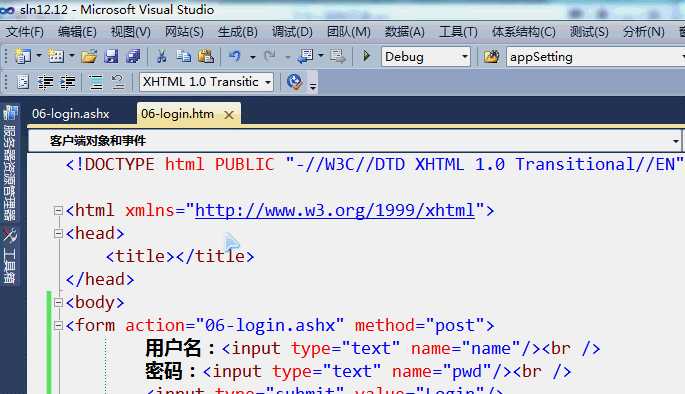Click the Increase Indent icon
The width and height of the screenshot is (685, 394).
point(68,82)
